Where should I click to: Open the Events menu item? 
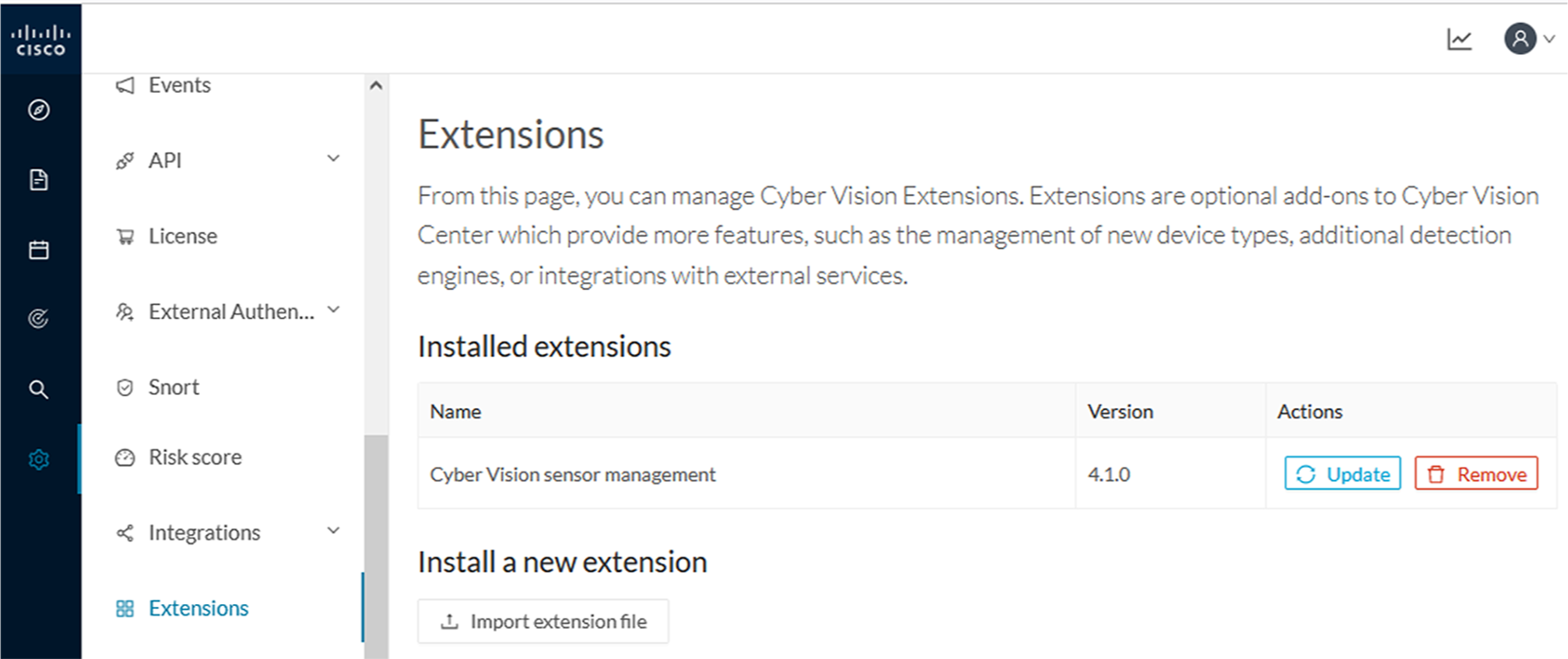point(179,85)
